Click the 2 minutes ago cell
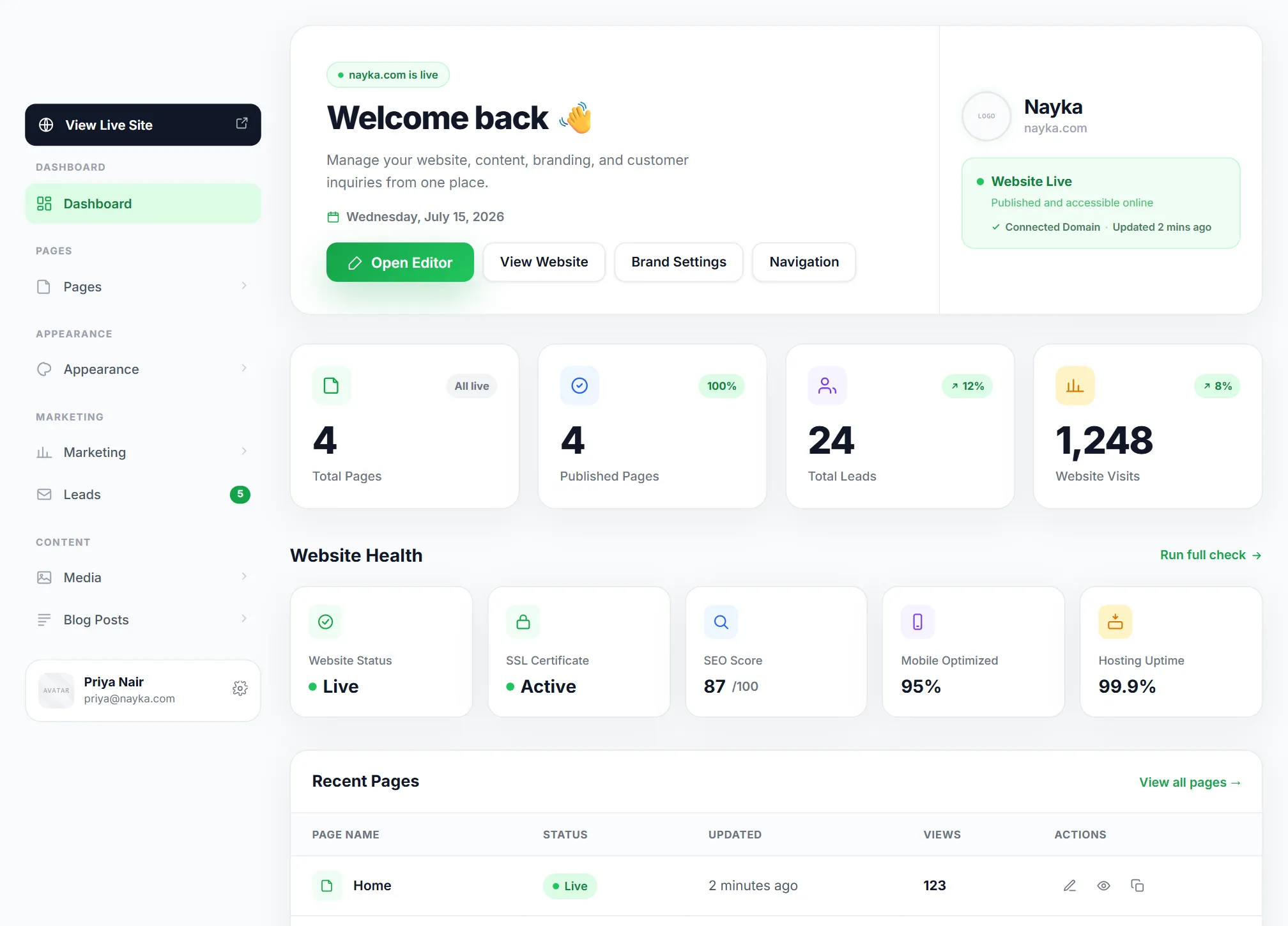Image resolution: width=1288 pixels, height=926 pixels. click(753, 886)
